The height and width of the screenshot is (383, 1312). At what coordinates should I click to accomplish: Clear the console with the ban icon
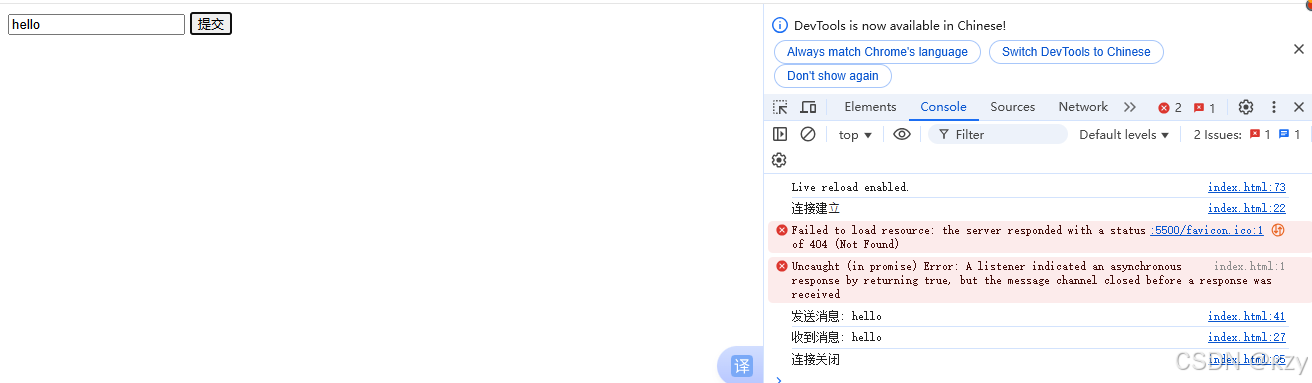(x=808, y=134)
